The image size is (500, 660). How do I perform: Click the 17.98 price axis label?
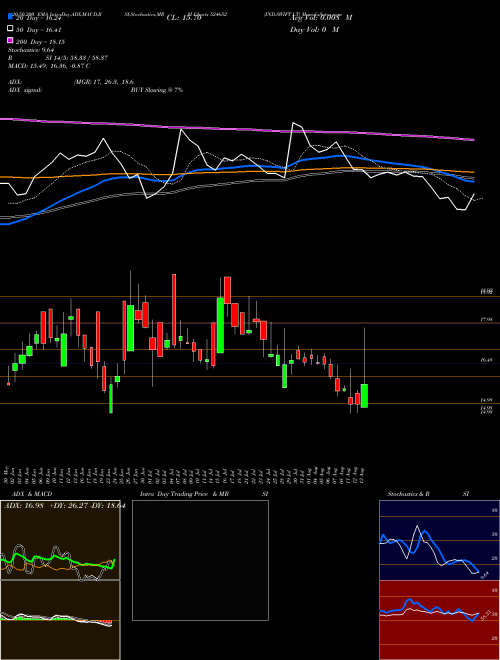[x=487, y=320]
